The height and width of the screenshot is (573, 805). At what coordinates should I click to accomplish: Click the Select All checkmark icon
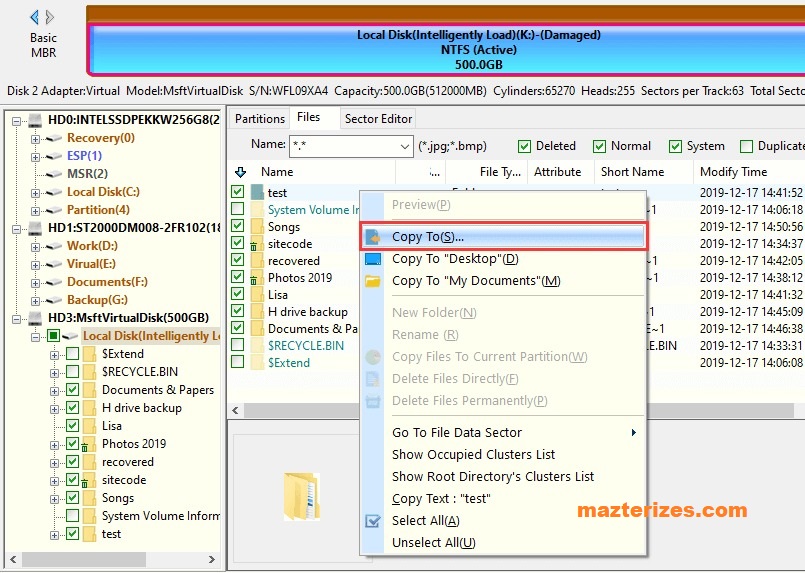tap(373, 521)
